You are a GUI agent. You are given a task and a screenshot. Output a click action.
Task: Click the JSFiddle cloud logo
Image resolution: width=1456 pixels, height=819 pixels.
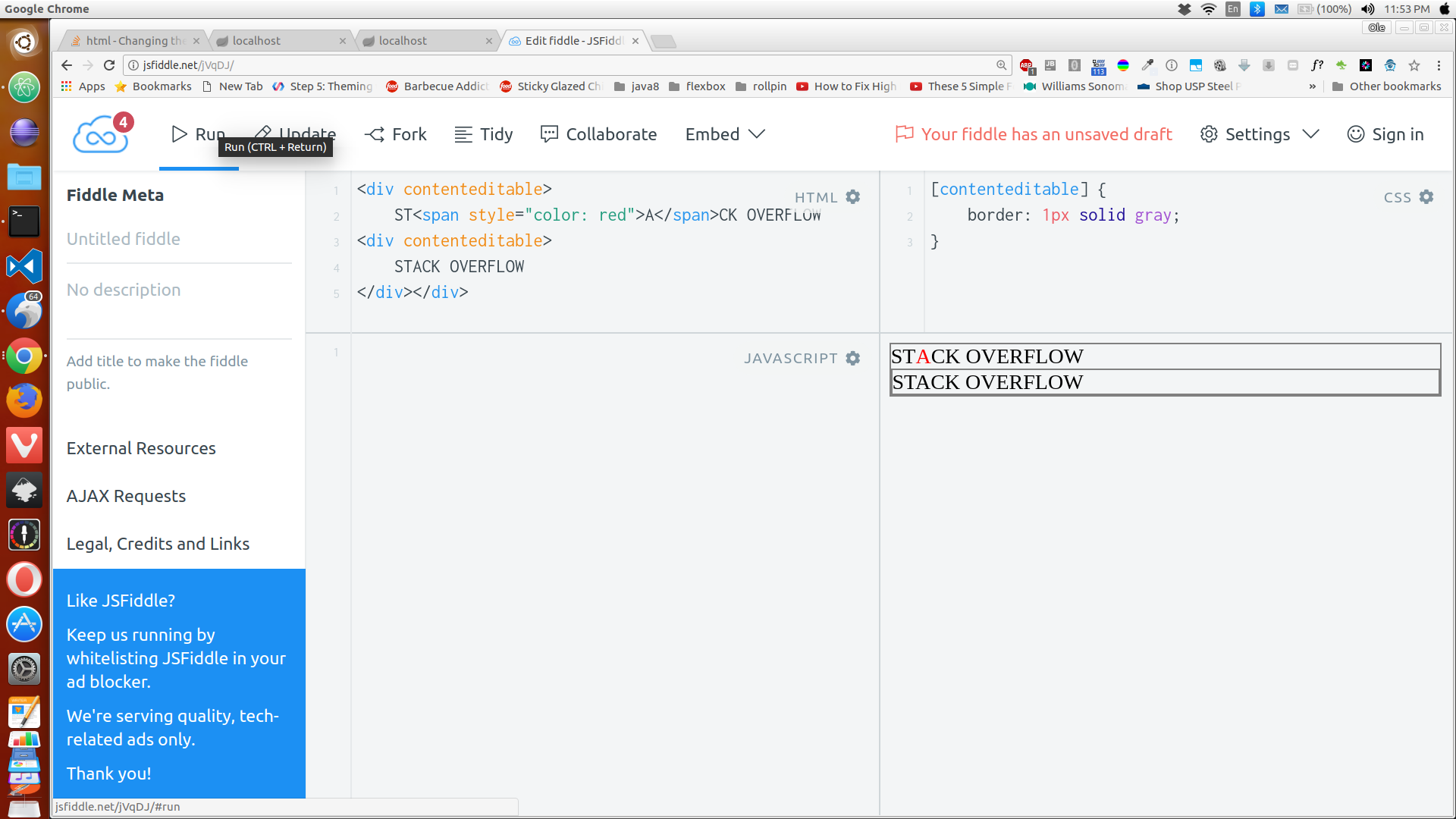click(x=99, y=136)
